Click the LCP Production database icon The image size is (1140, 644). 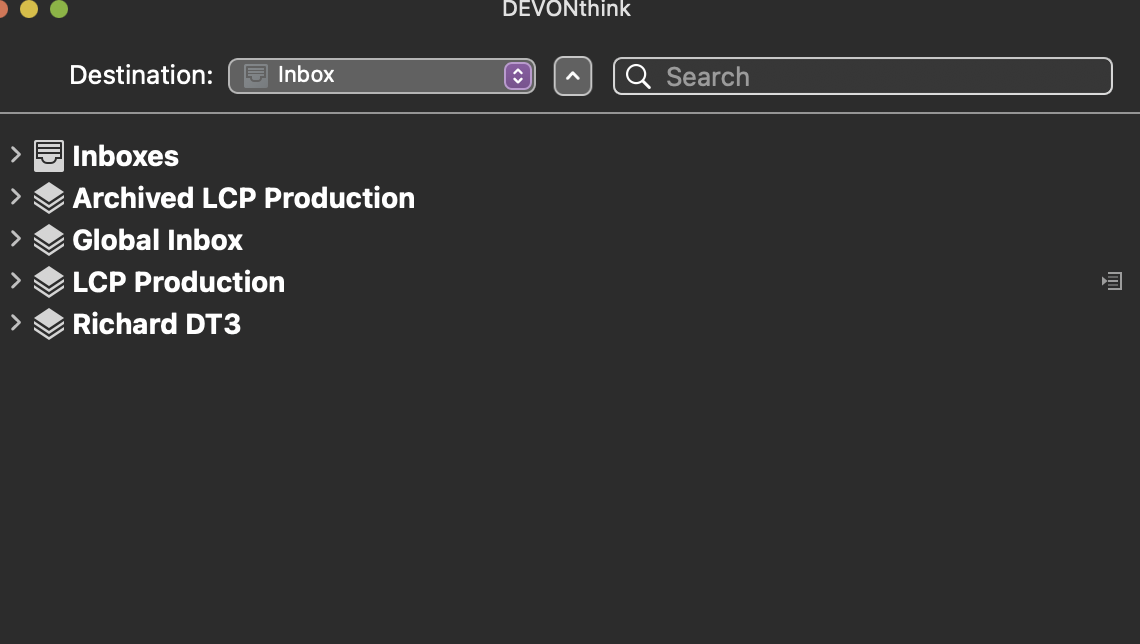(x=49, y=282)
